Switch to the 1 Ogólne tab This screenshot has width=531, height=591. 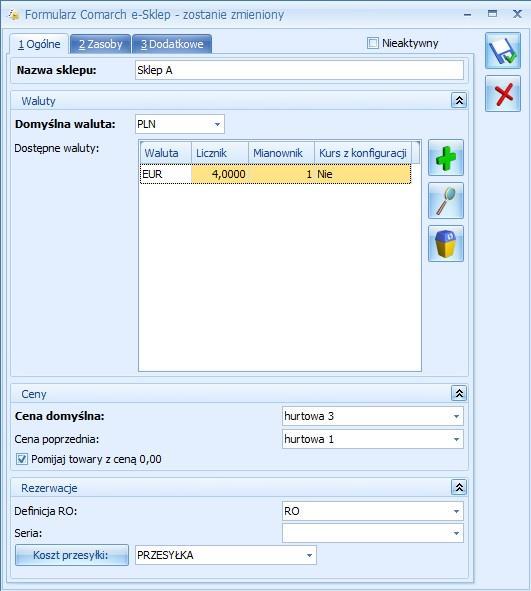(39, 44)
